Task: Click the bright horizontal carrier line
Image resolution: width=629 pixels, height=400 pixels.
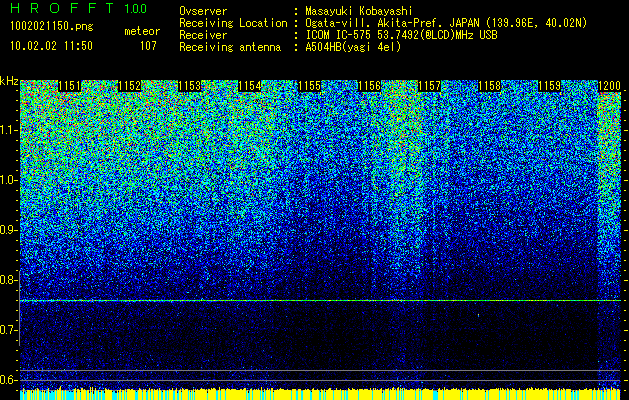Action: 321,301
